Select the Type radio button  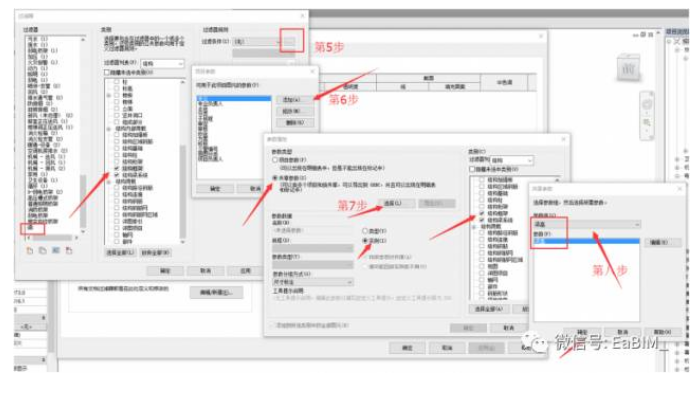click(365, 231)
